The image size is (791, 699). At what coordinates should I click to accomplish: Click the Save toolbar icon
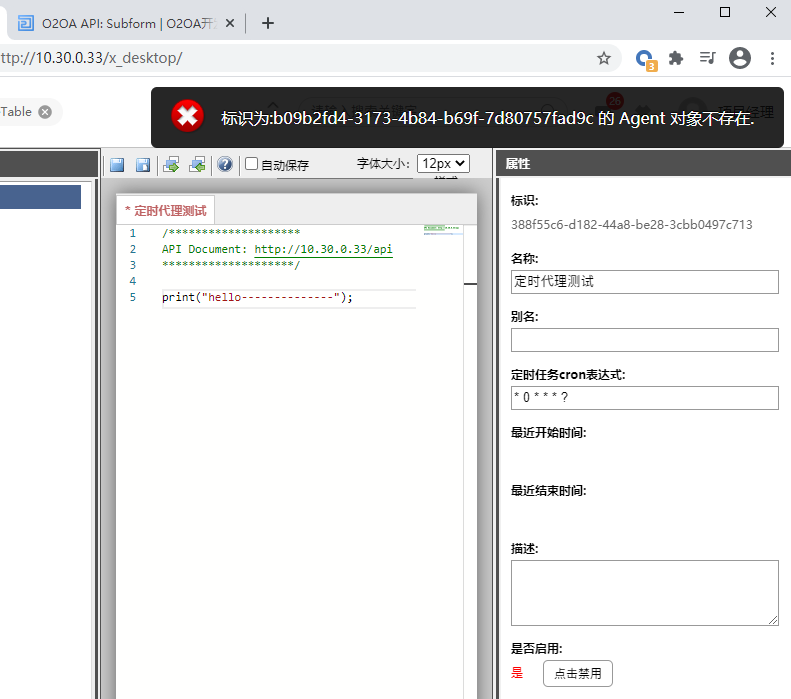point(117,165)
